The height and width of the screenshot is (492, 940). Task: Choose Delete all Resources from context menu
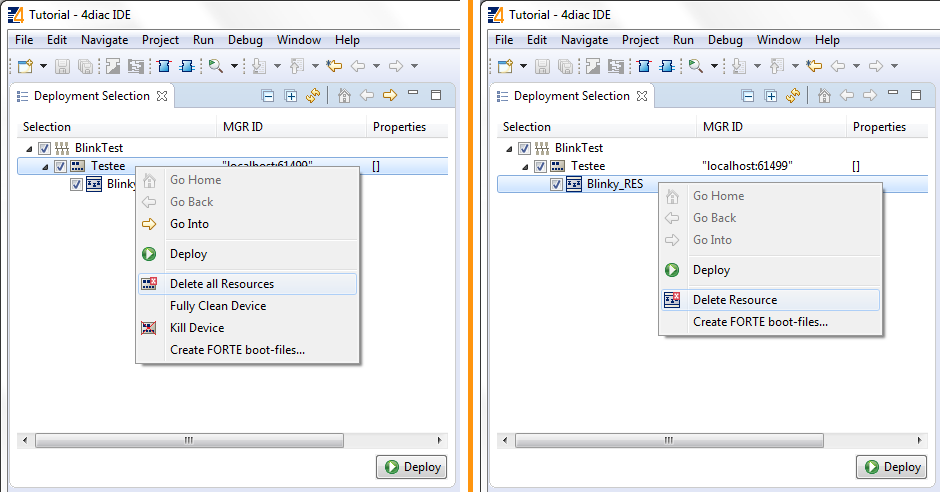point(221,284)
